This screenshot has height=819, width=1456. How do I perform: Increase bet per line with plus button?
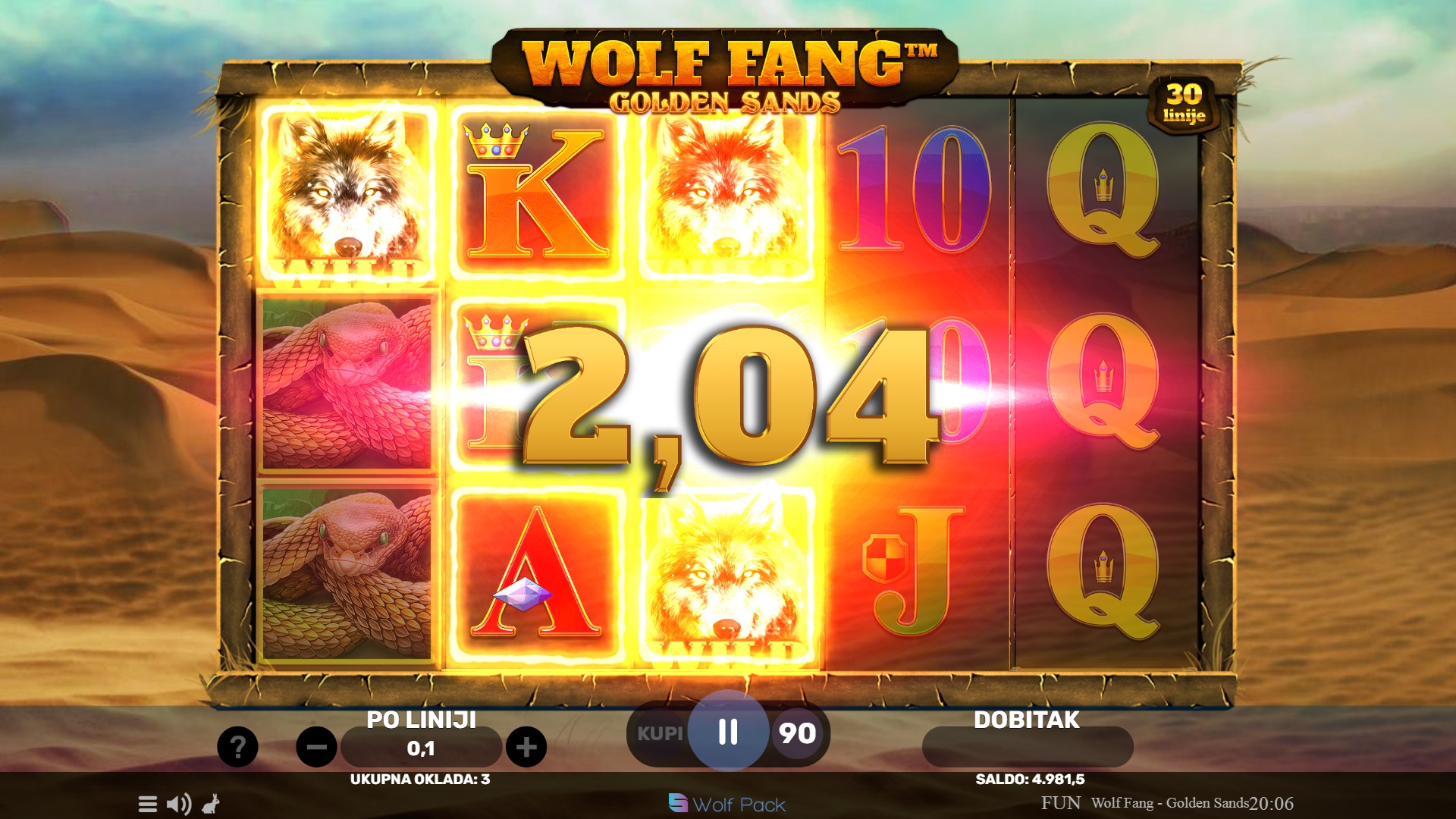coord(526,747)
